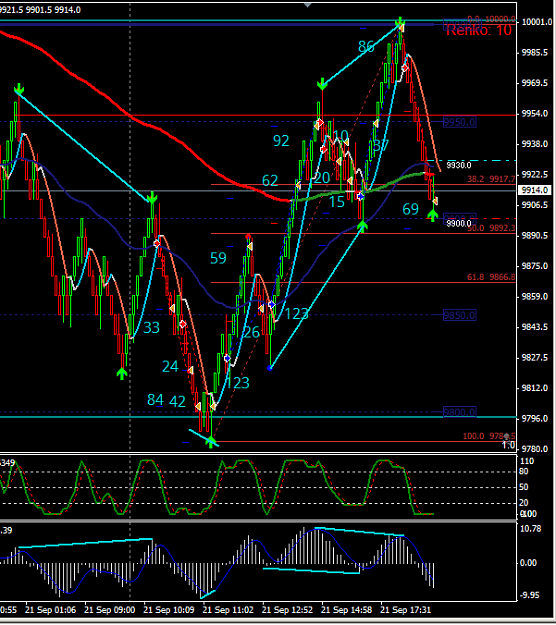This screenshot has width=556, height=625.
Task: Click the histogram scale value -9.95
Action: [530, 595]
